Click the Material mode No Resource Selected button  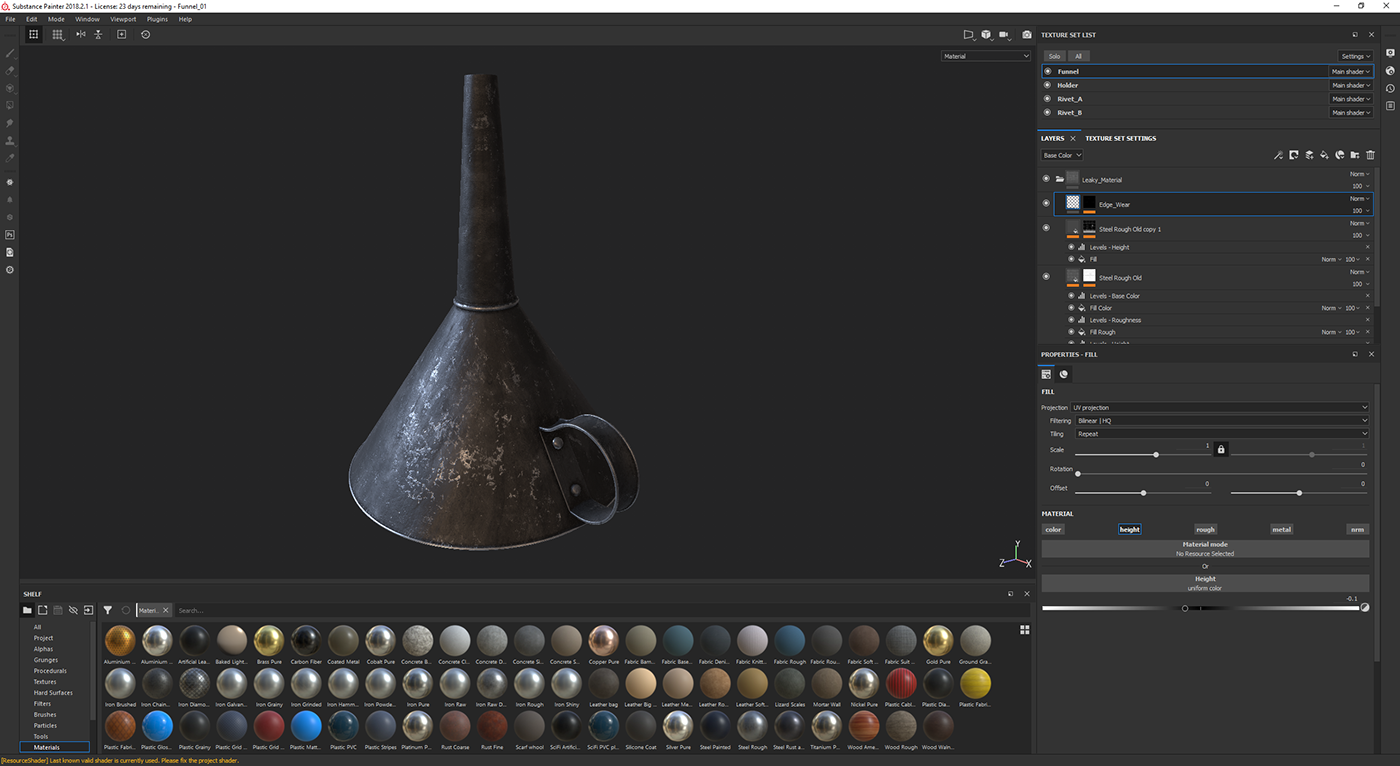pos(1205,549)
